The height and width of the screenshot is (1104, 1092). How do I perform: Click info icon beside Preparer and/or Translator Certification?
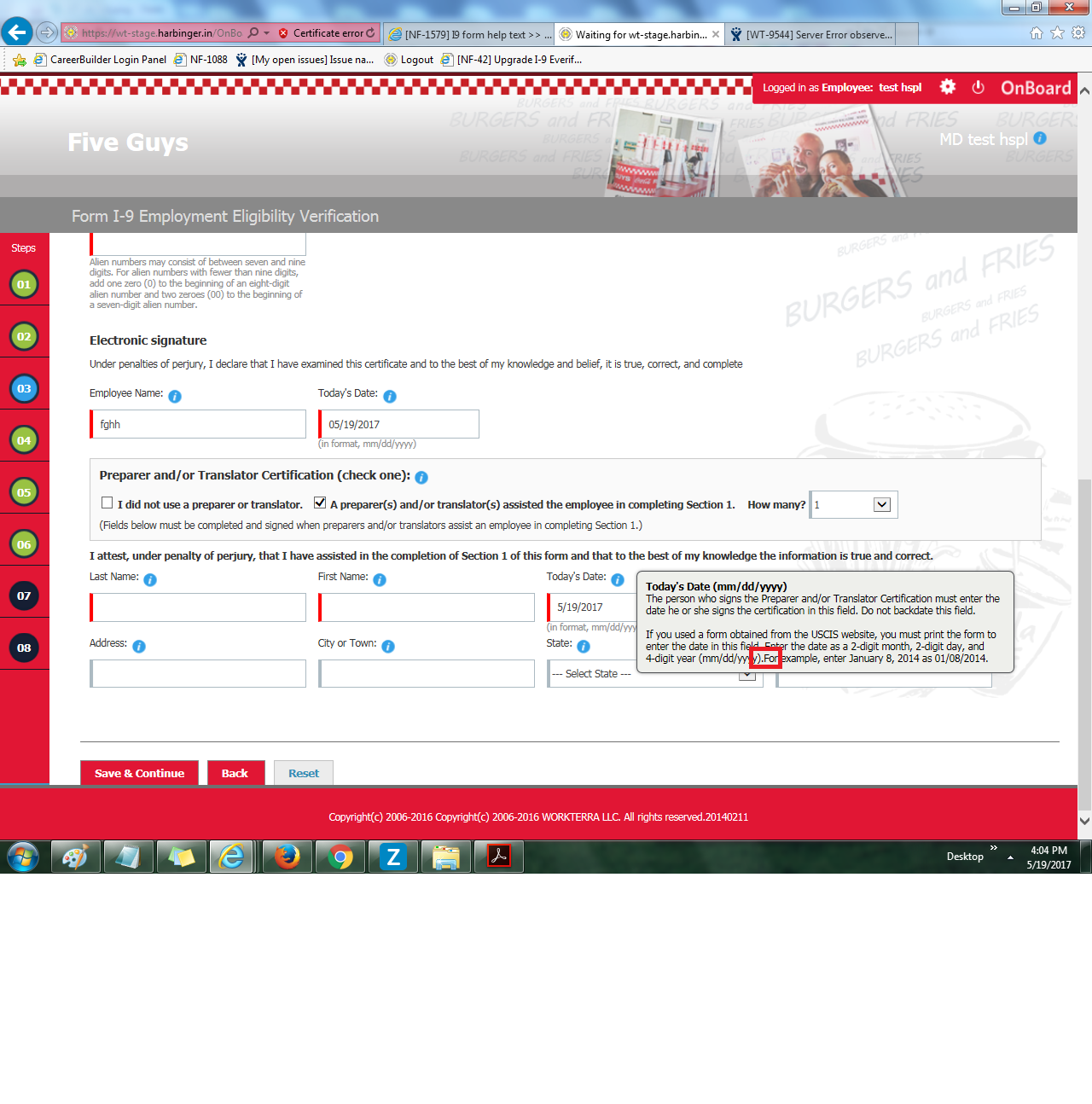[421, 478]
